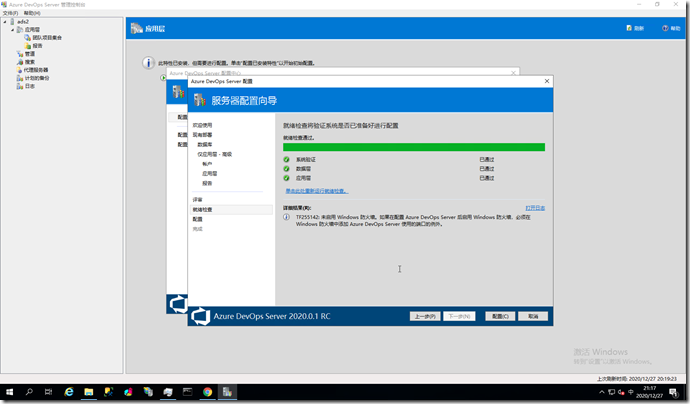Click the 应用层 node icon in tree

20,29
